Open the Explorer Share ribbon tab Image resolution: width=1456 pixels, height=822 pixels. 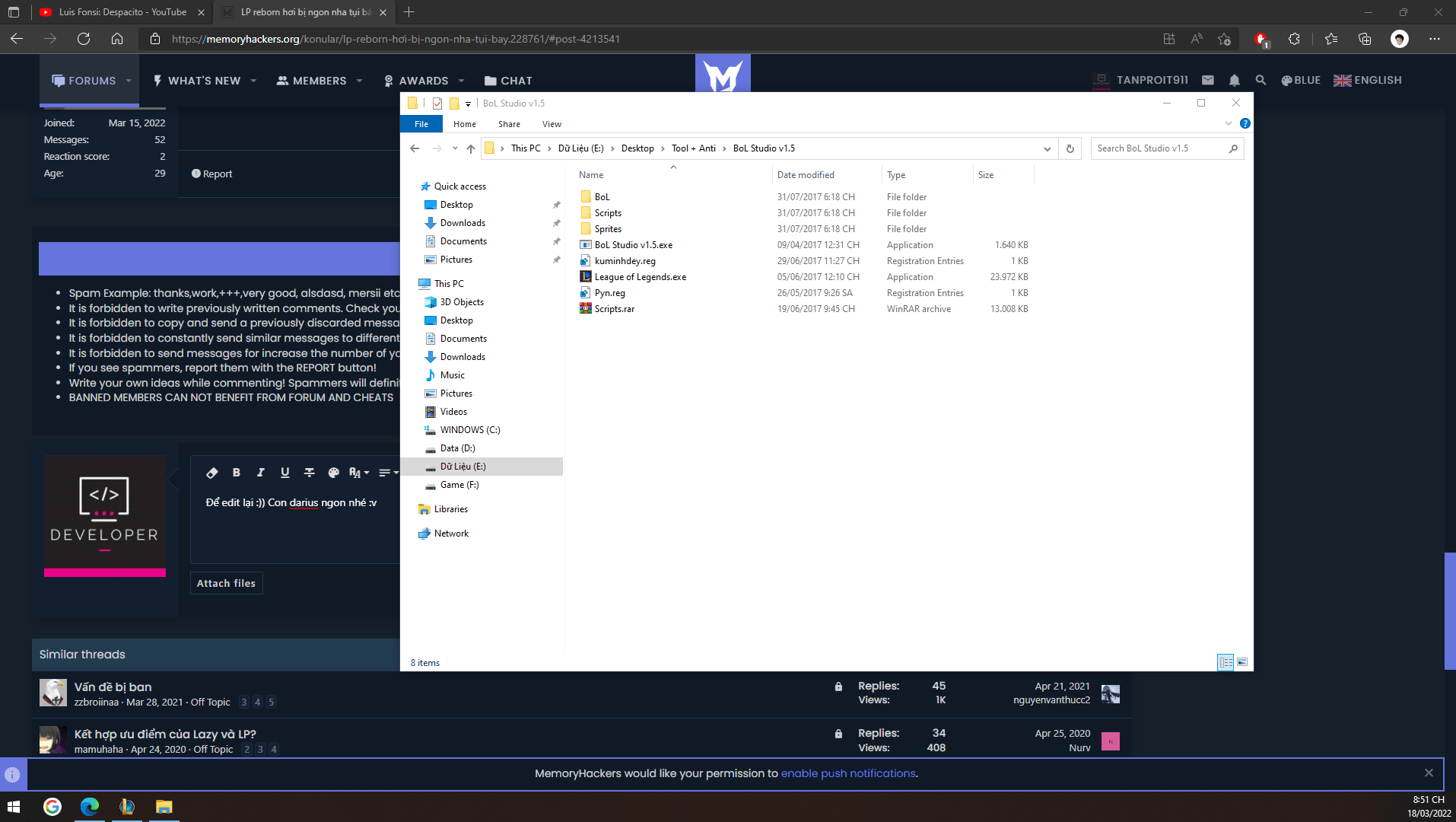tap(510, 124)
